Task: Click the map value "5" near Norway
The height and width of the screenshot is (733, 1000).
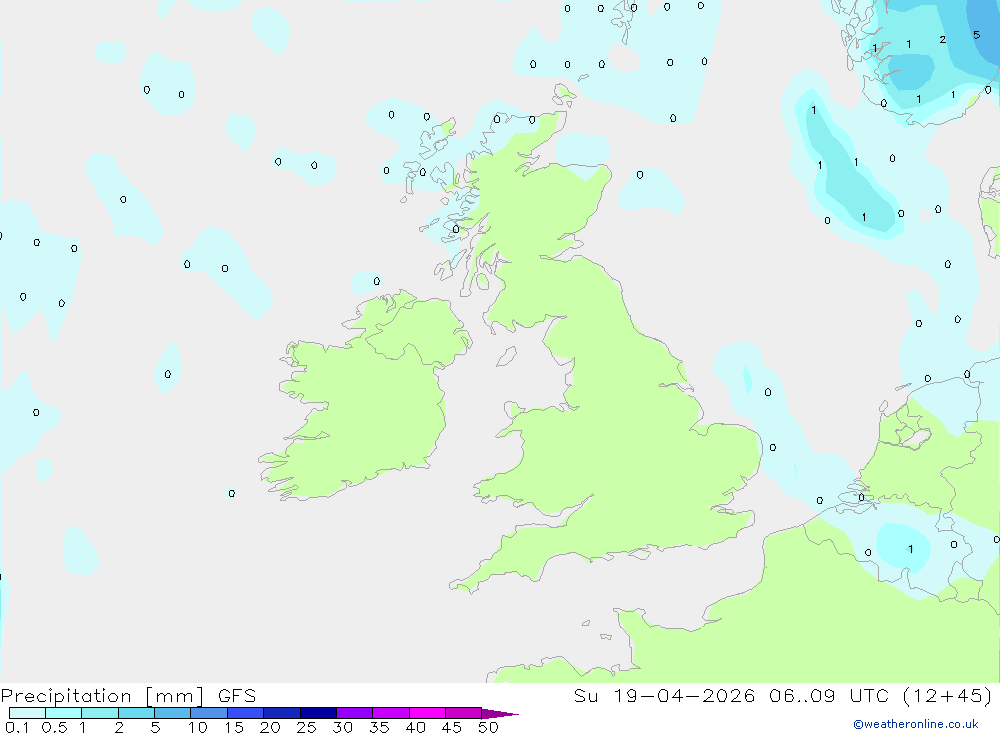Action: click(x=976, y=35)
